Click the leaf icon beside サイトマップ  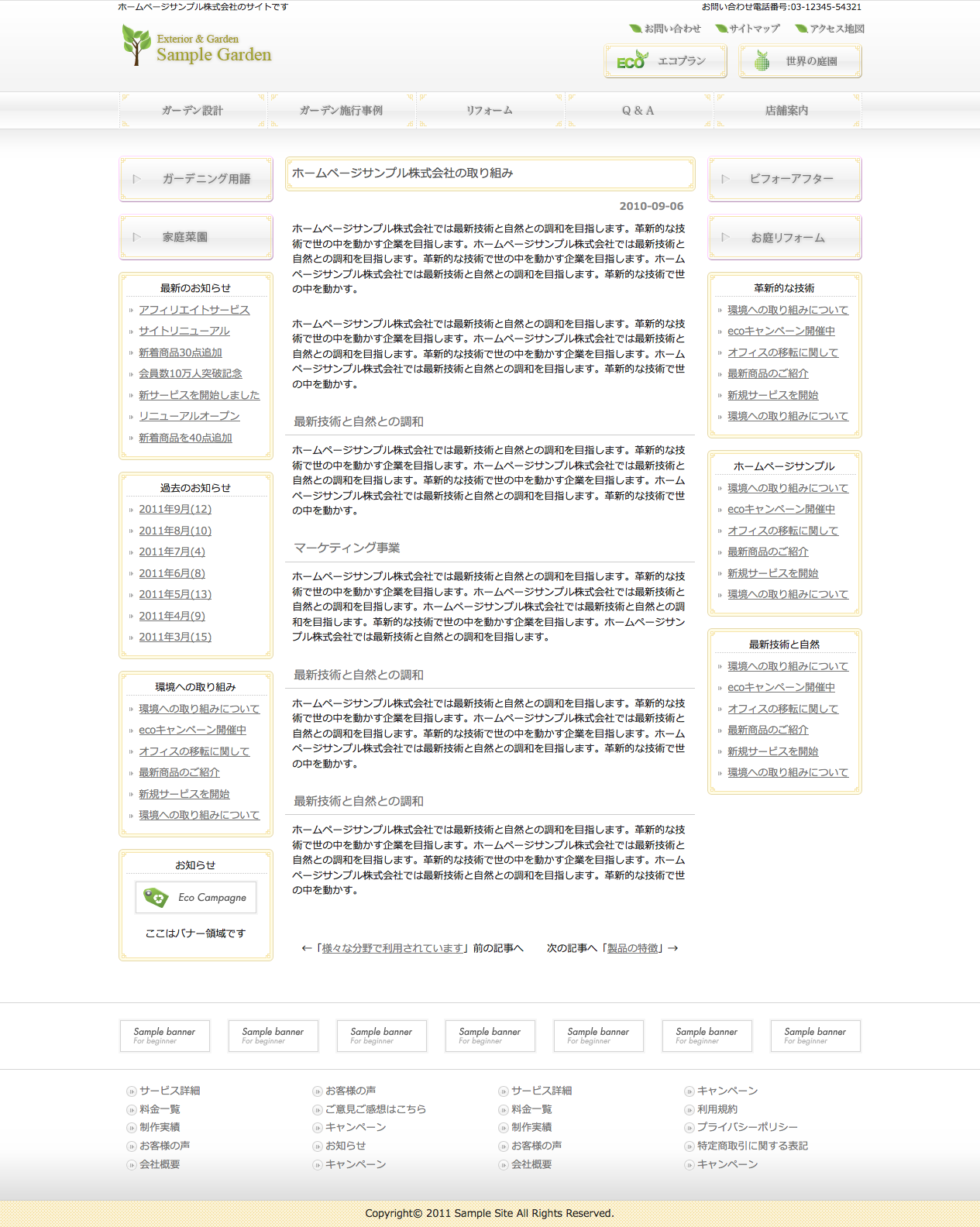point(720,29)
